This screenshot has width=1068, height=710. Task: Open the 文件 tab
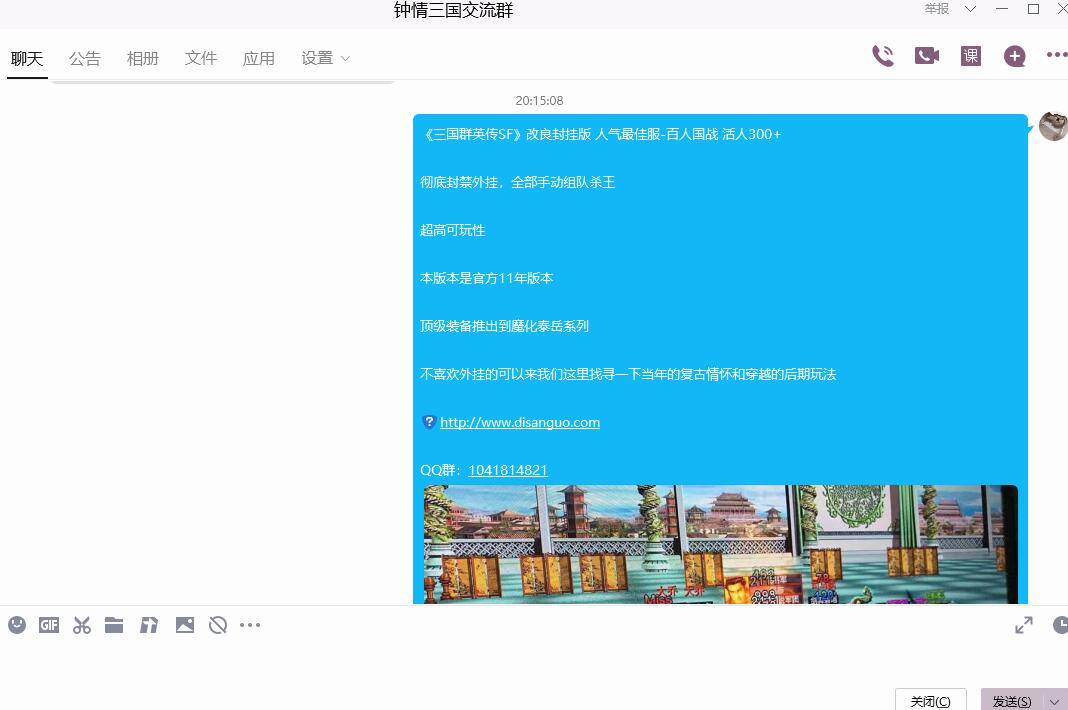pos(200,59)
